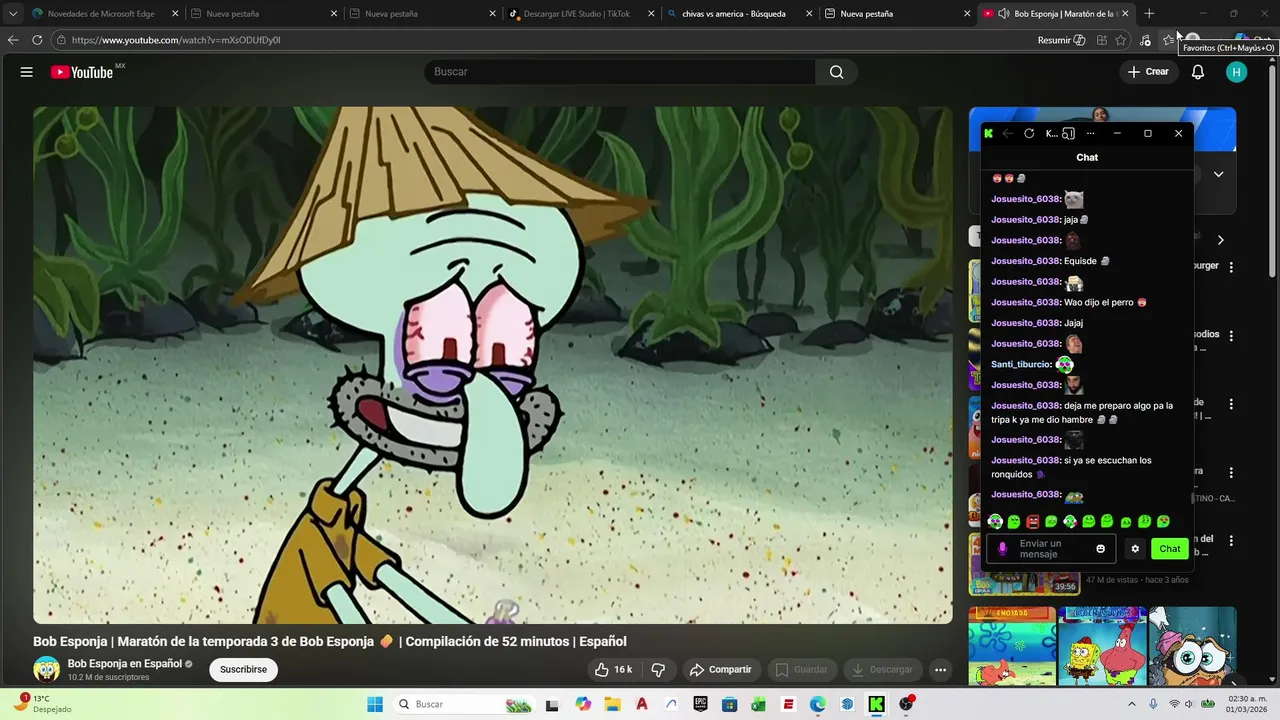The image size is (1280, 720).
Task: Open options for the 47 M de vistas video
Action: pos(1231,541)
